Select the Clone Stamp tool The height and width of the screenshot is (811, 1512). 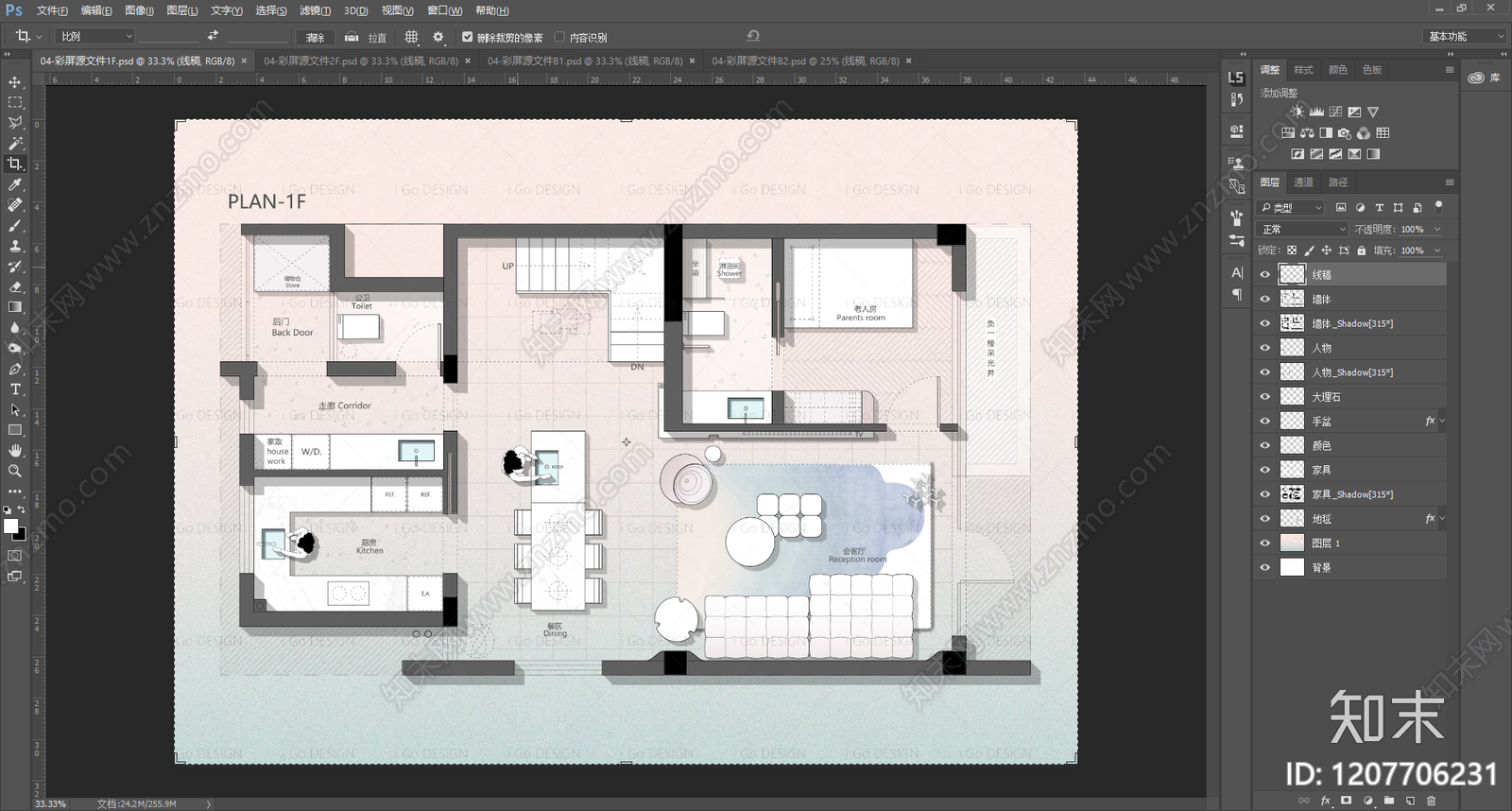point(15,246)
